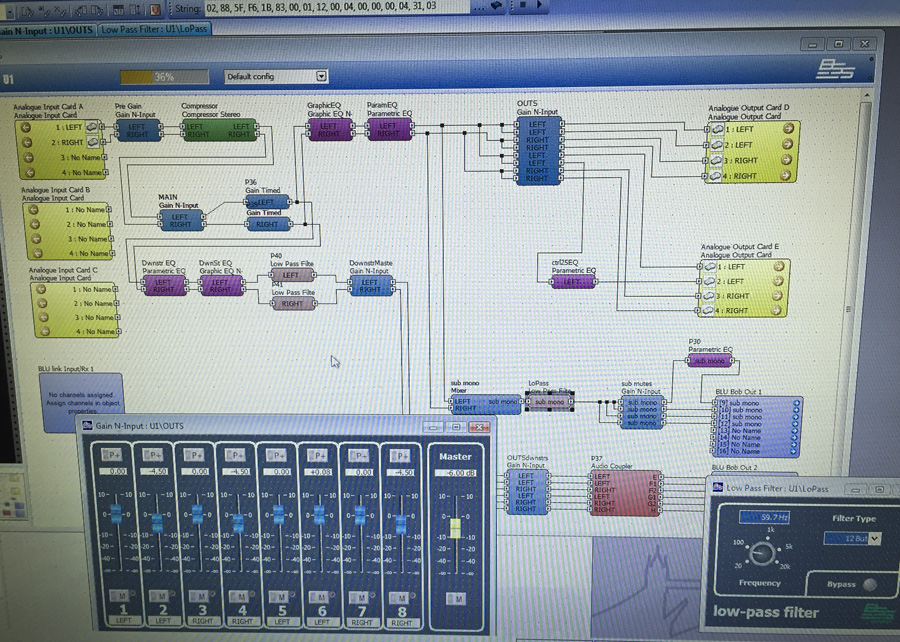
Task: Mute channel 1 in Gain N-Input window
Action: [x=119, y=595]
